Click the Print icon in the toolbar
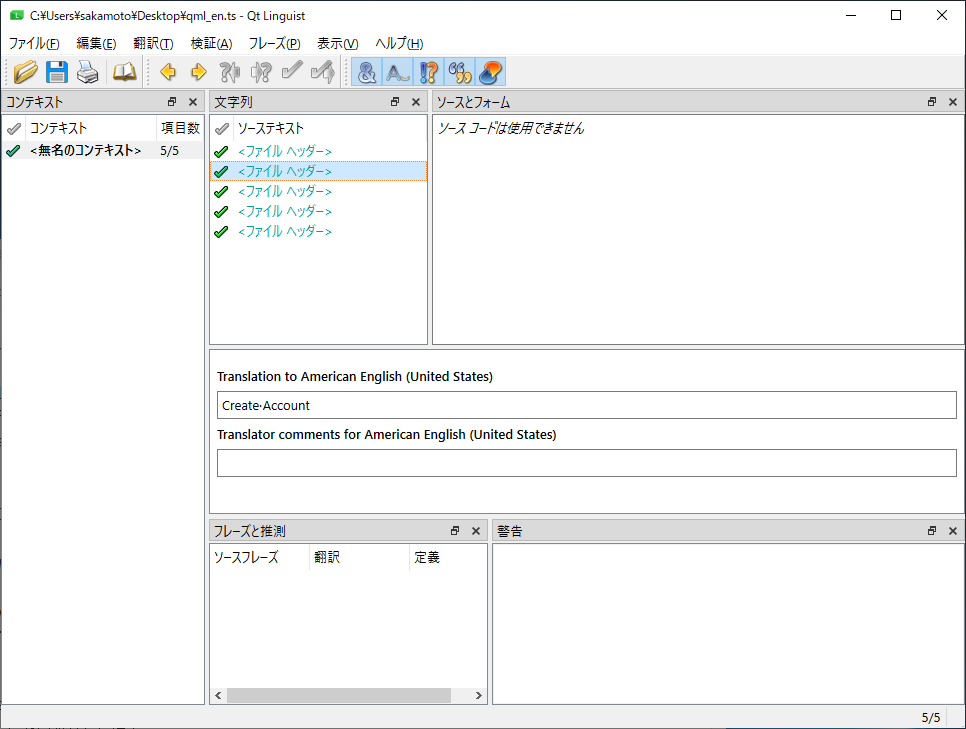 pos(88,71)
